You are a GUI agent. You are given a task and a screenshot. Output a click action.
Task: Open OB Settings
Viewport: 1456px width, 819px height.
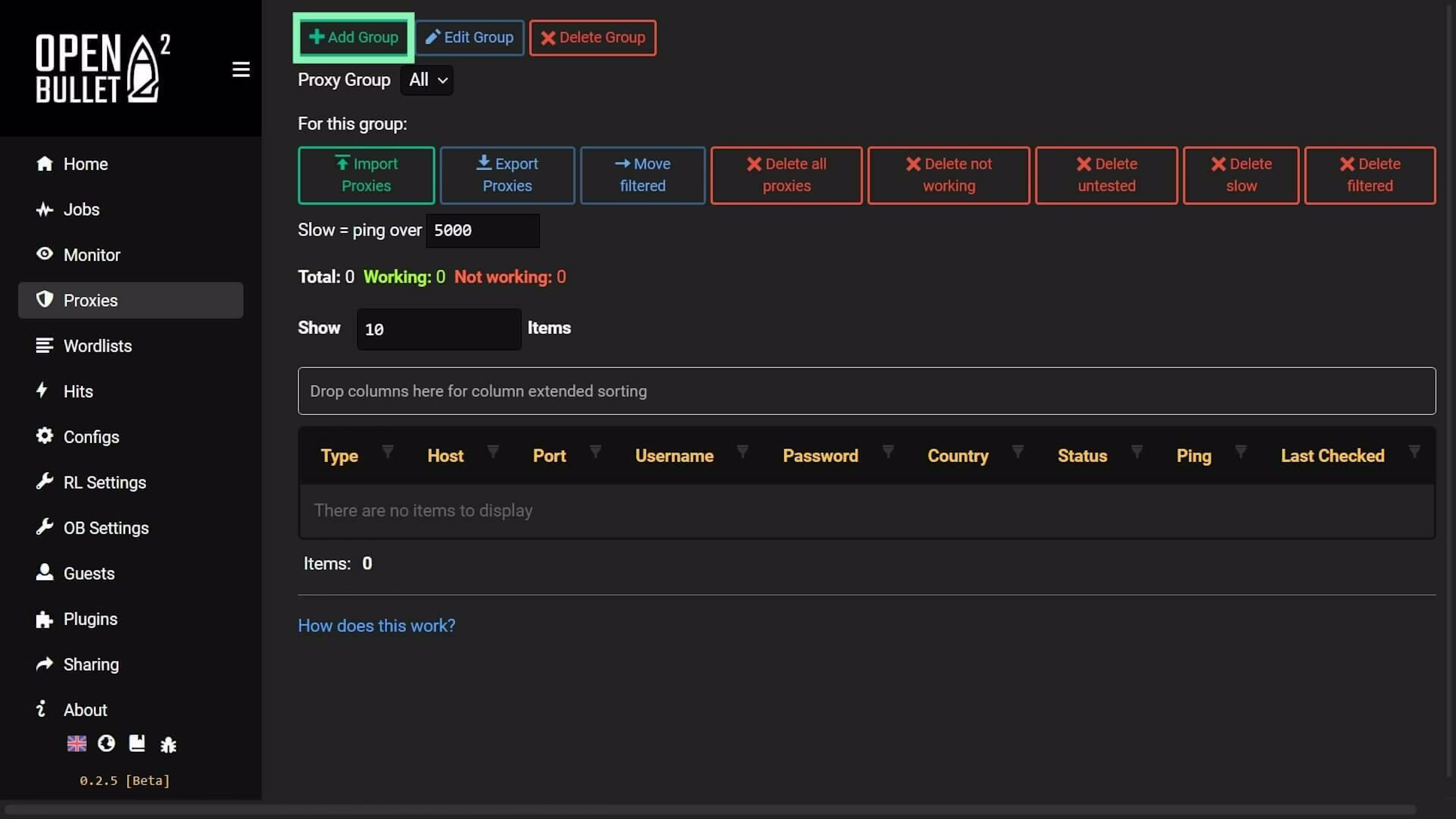point(130,528)
